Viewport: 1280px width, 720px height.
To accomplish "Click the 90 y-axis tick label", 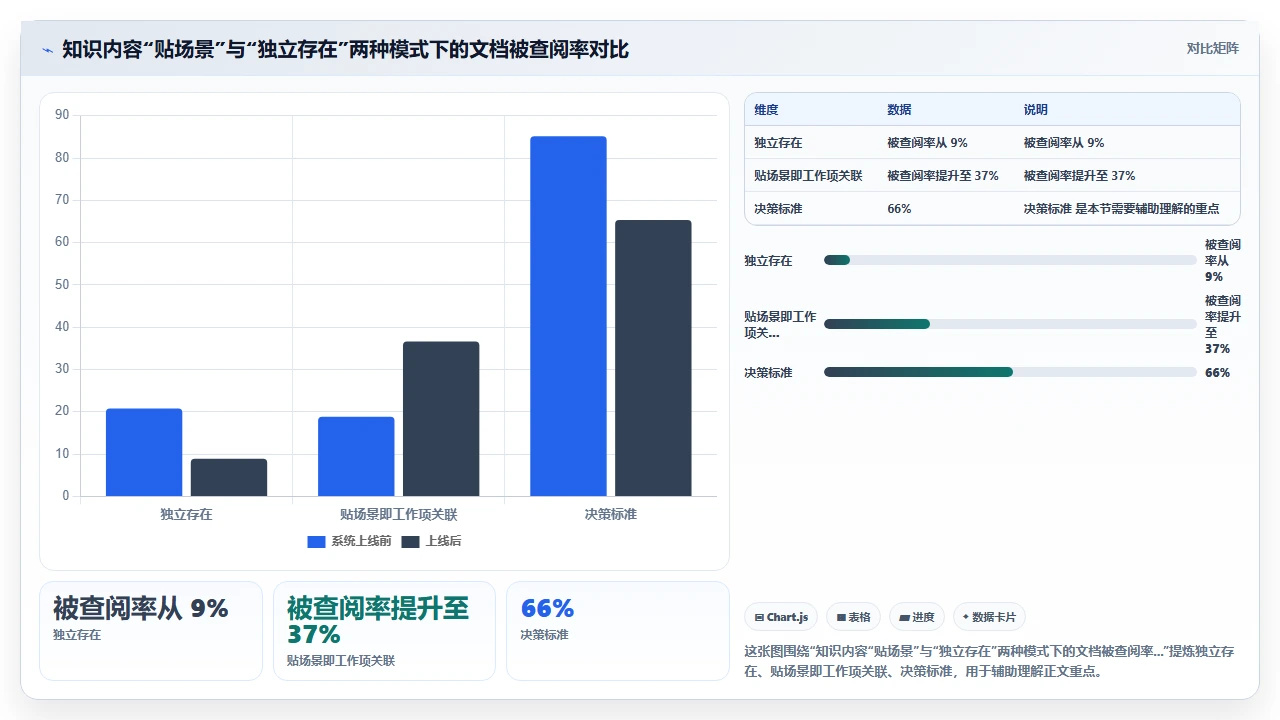I will pos(62,115).
